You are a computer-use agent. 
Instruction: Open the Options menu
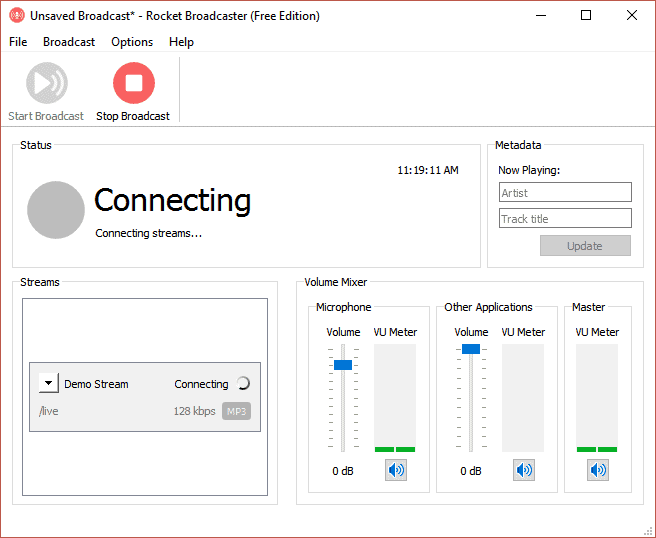coord(132,42)
